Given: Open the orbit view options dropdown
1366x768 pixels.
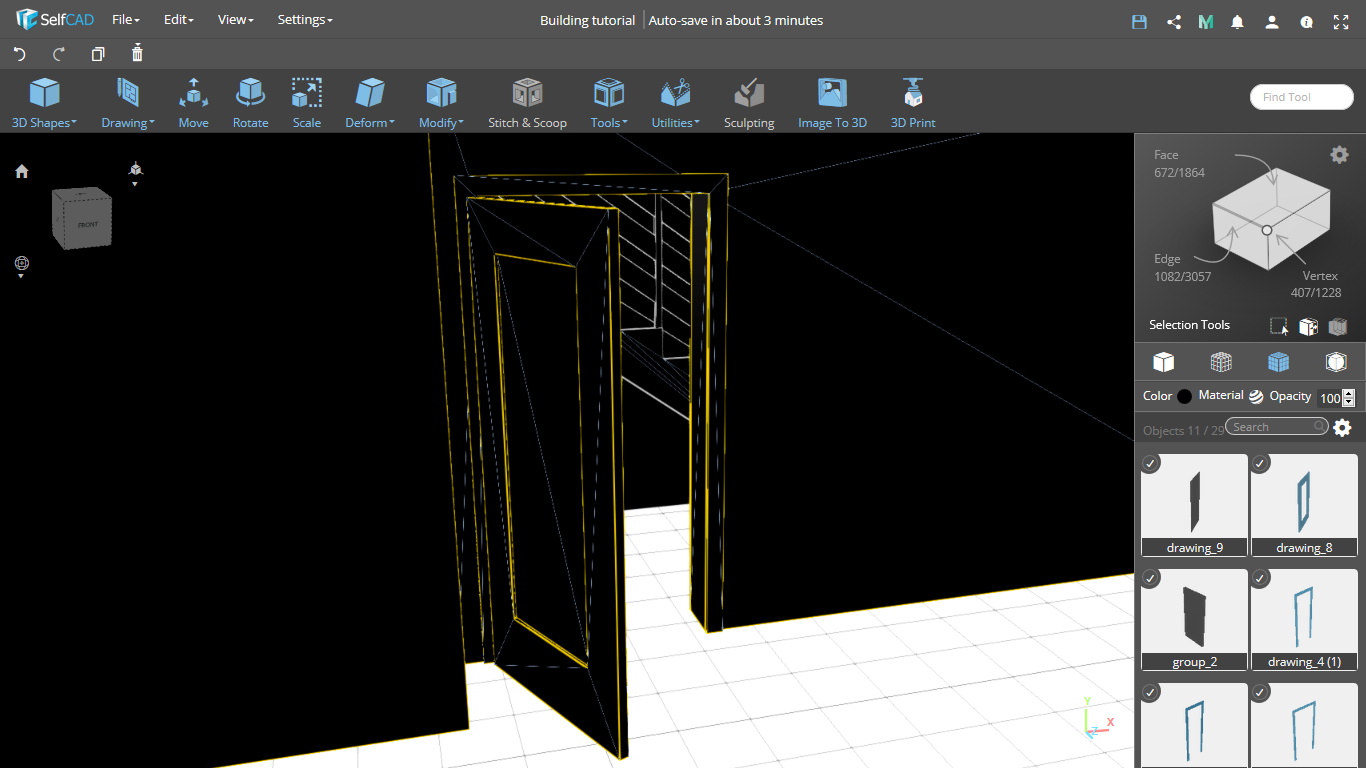Looking at the screenshot, I should (x=22, y=267).
